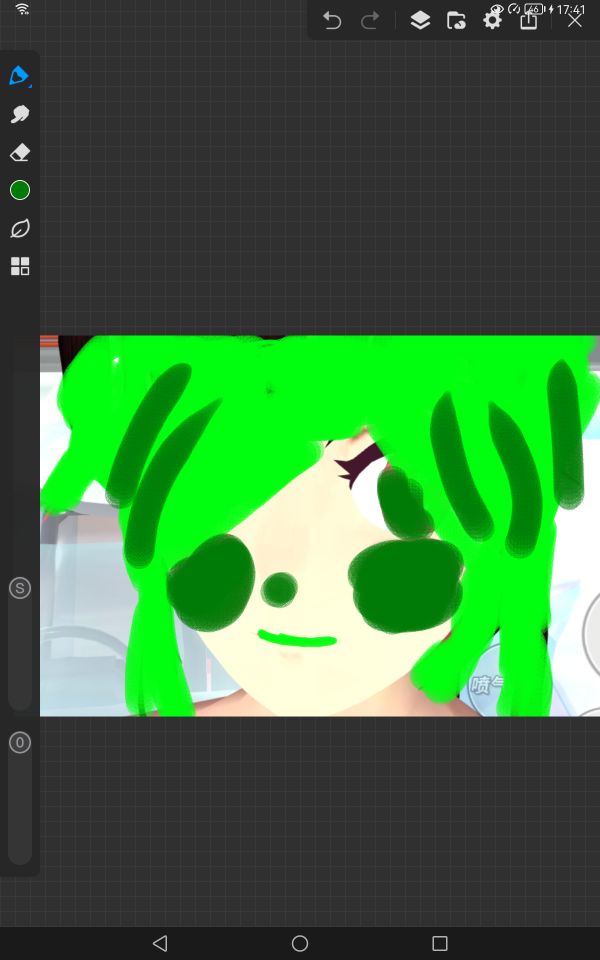The height and width of the screenshot is (960, 600).
Task: Undo the last stroke
Action: pyautogui.click(x=332, y=21)
